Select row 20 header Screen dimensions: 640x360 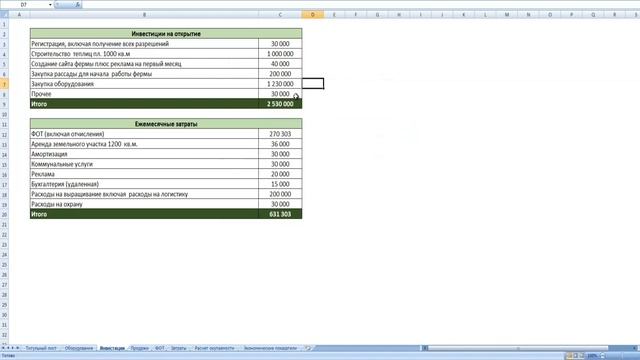coord(4,214)
